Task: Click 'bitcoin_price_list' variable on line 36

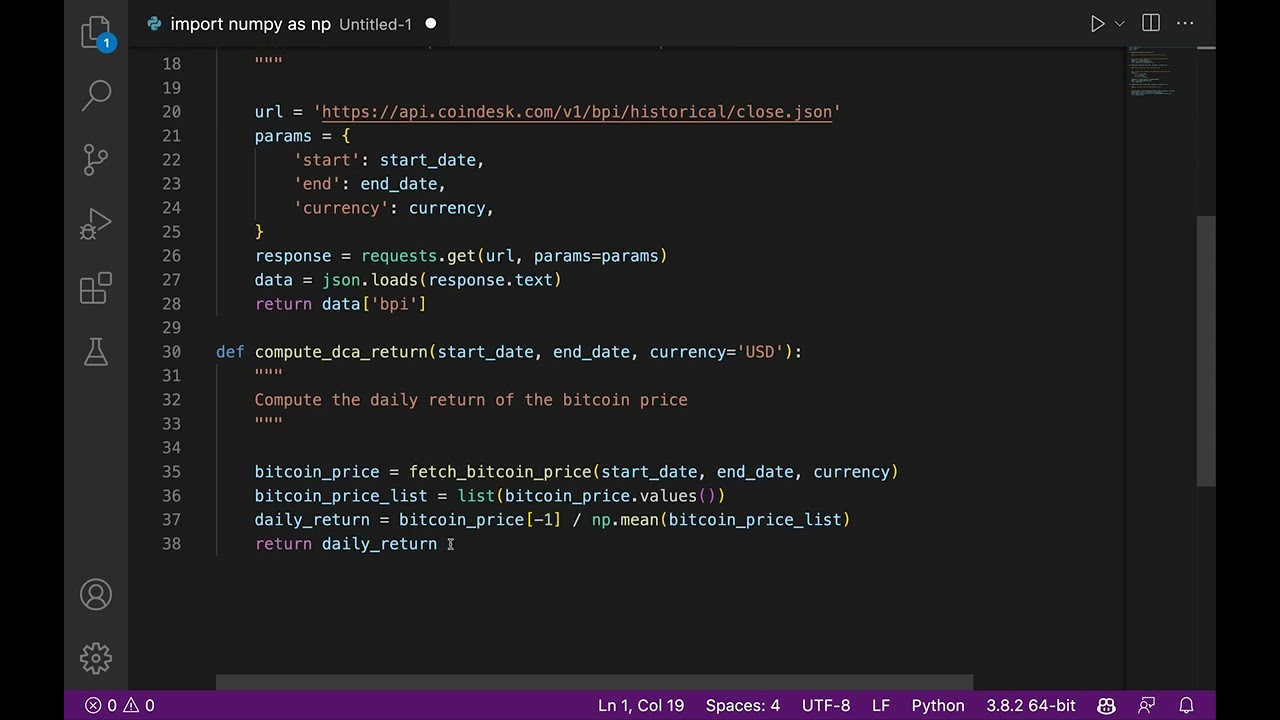Action: (x=341, y=496)
